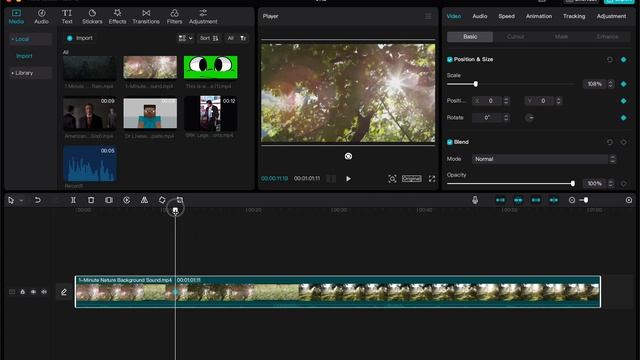The height and width of the screenshot is (360, 640).
Task: Switch to the Audio tab in the inspector
Action: tap(480, 16)
